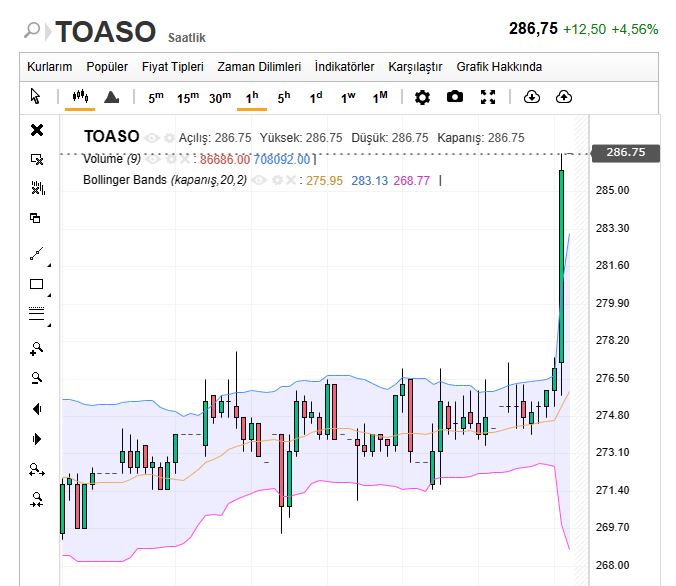Open Bollinger Bands settings gear

278,180
